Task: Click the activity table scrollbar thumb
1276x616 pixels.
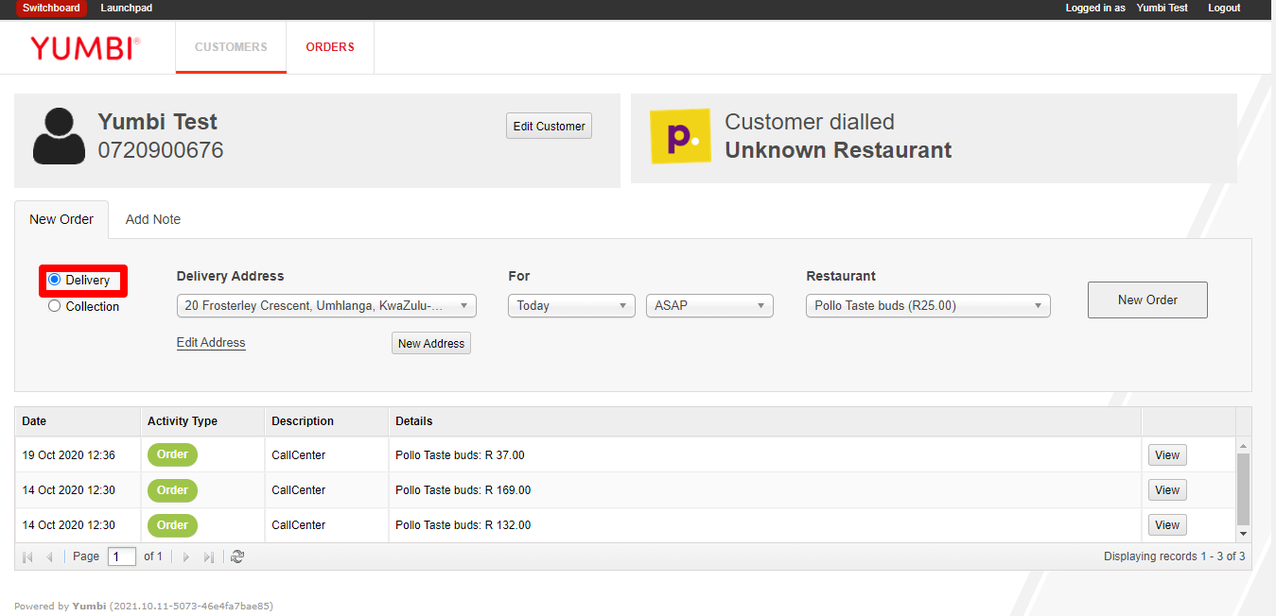Action: click(1243, 488)
